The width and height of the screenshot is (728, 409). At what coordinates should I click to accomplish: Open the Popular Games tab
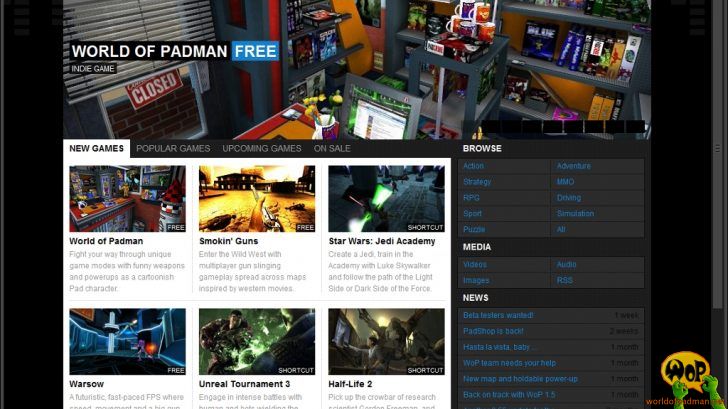(173, 149)
